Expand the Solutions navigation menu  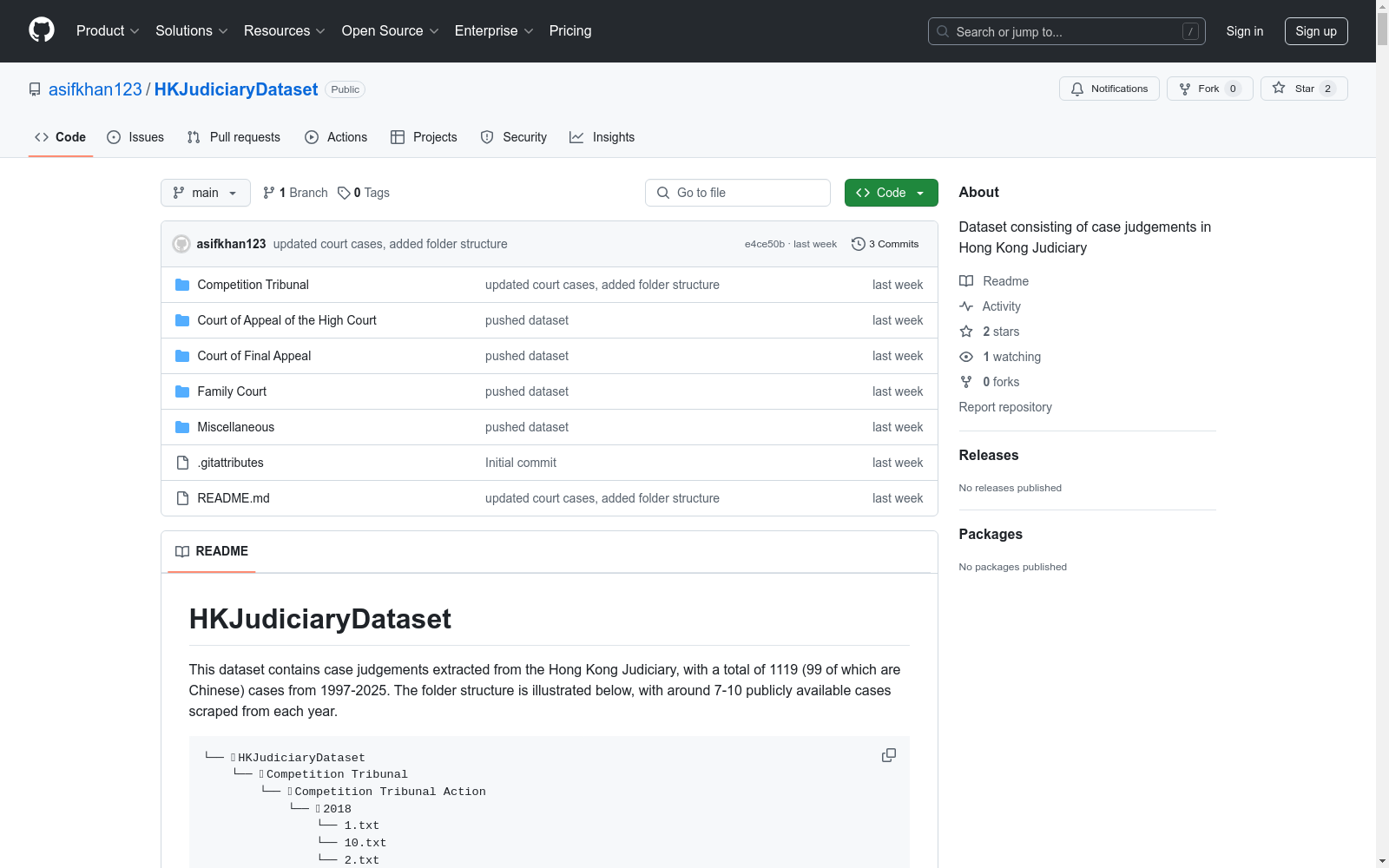[191, 31]
